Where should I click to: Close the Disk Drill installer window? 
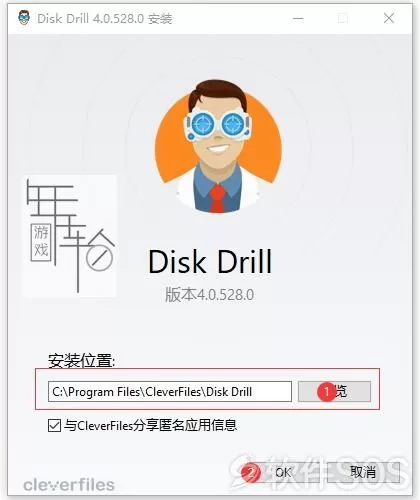click(x=389, y=18)
